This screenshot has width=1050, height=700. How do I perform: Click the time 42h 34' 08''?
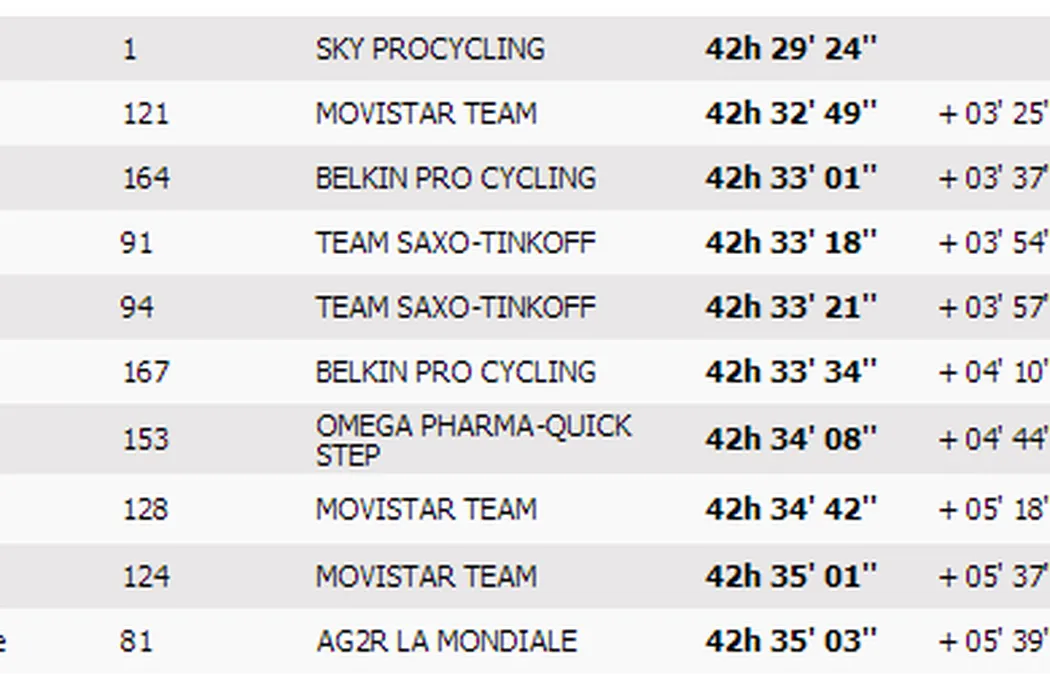coord(790,439)
